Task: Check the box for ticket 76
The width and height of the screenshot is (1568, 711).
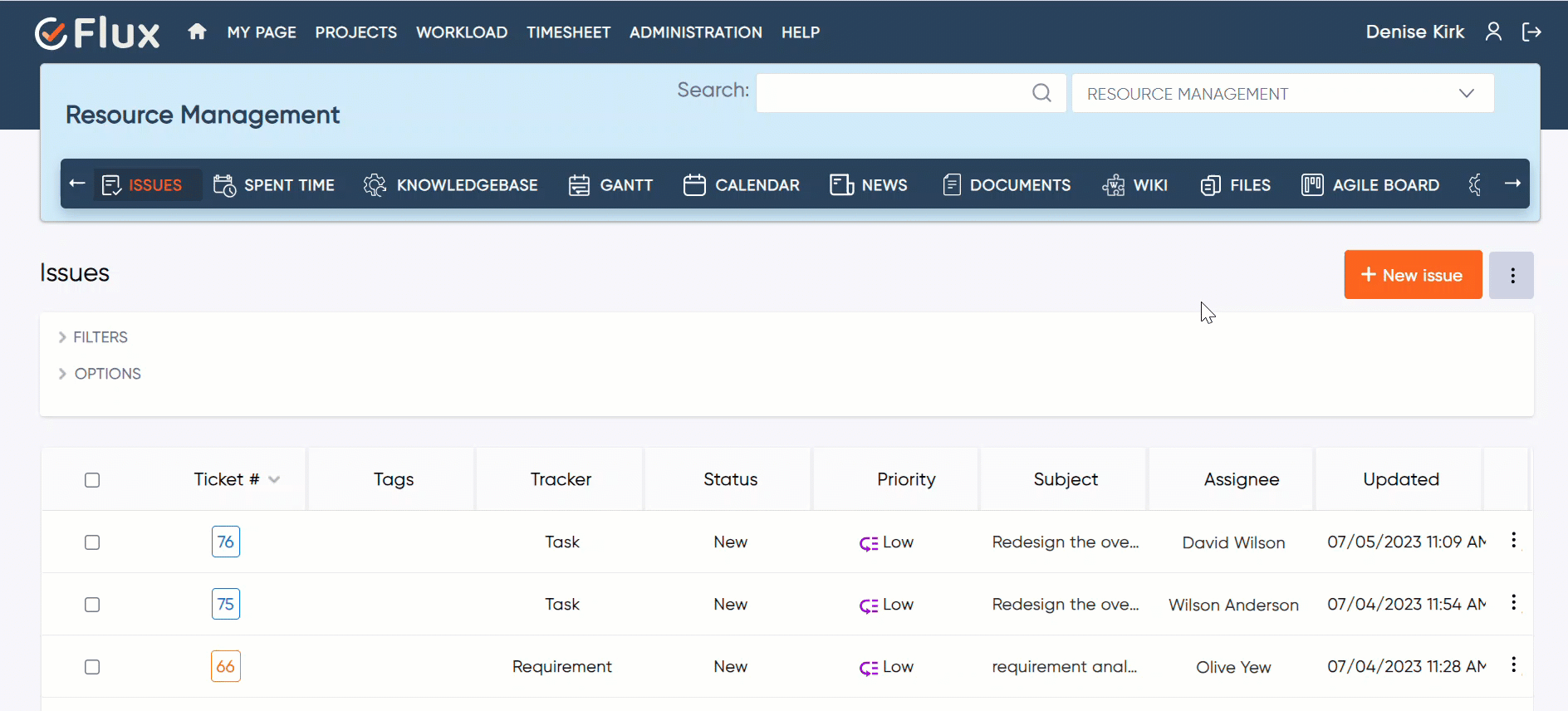Action: click(92, 542)
